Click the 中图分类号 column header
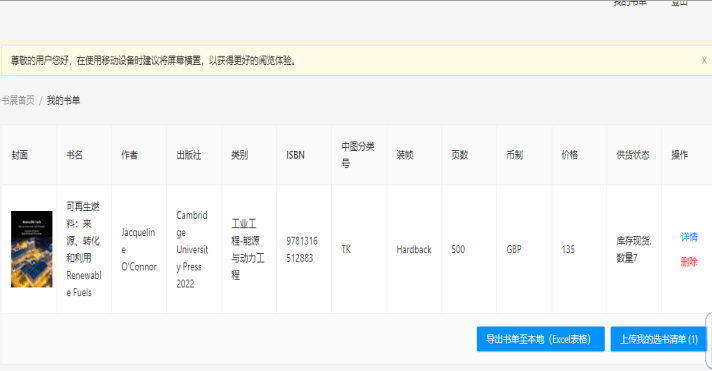 [x=358, y=155]
